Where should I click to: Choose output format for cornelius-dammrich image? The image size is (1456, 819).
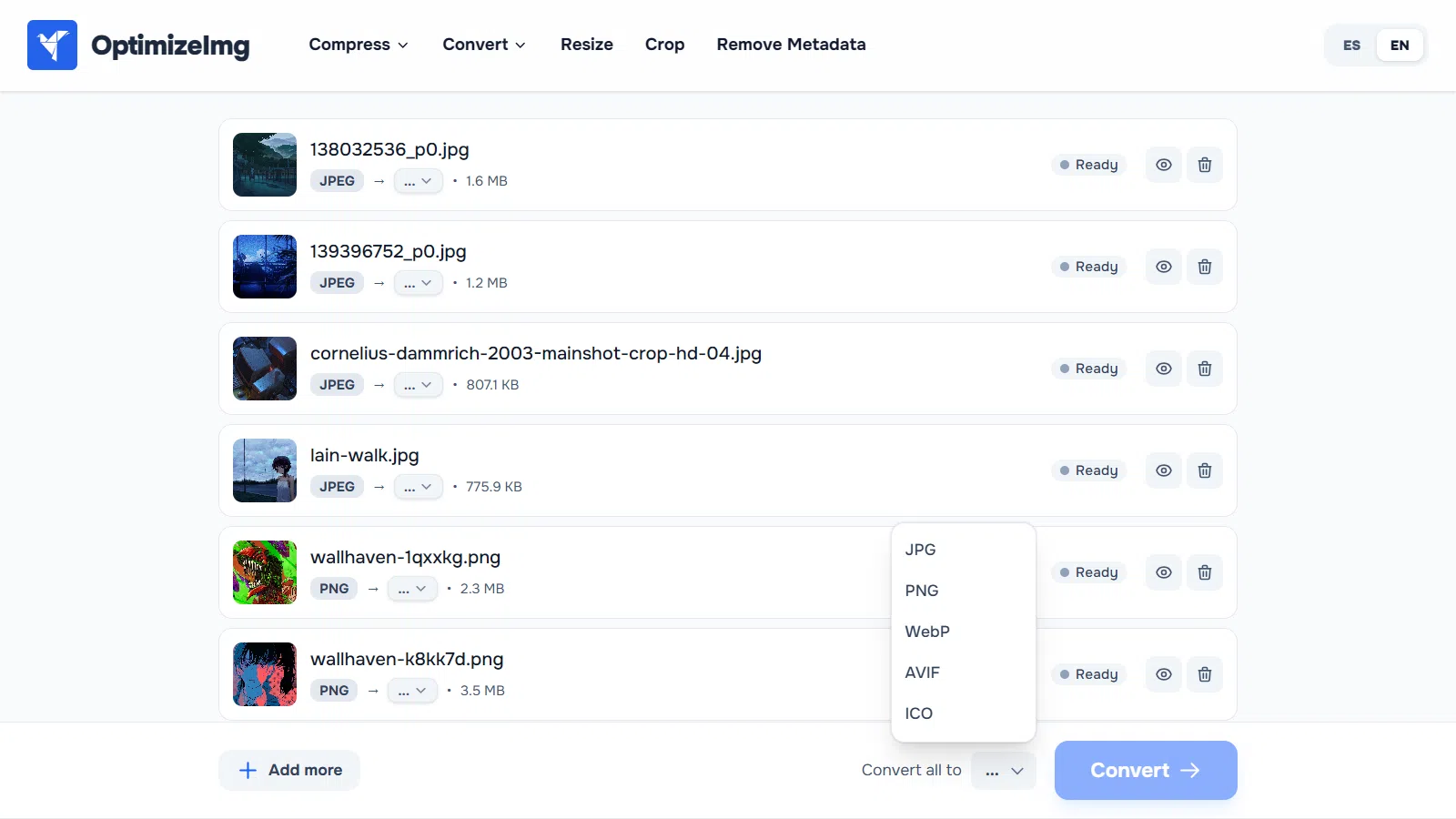point(419,385)
